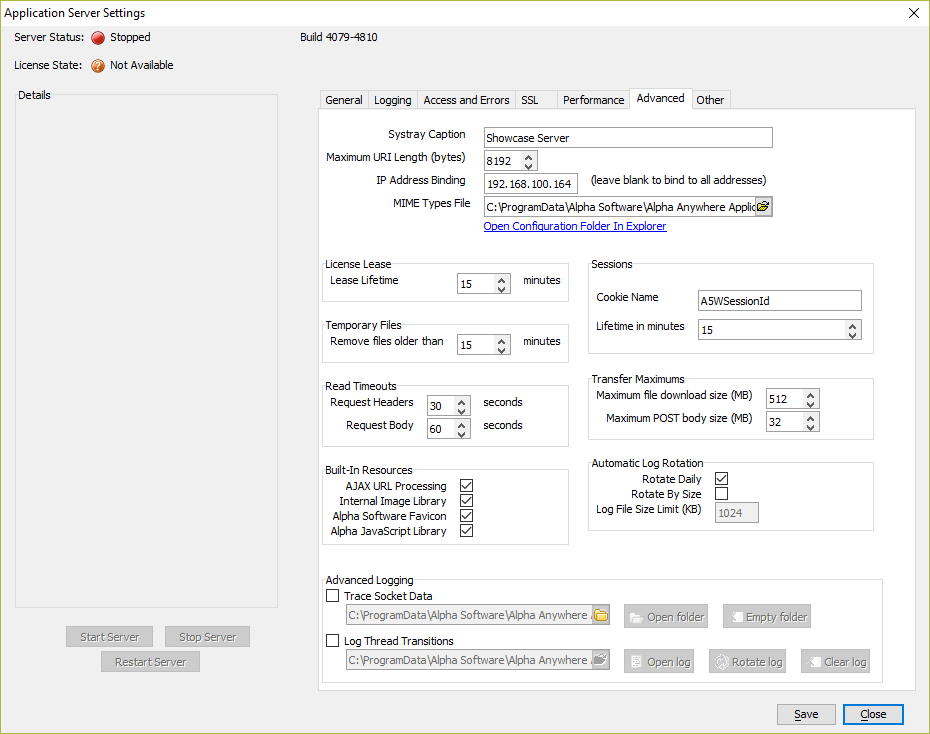930x734 pixels.
Task: Enable Log Thread Transitions checkbox
Action: 333,640
